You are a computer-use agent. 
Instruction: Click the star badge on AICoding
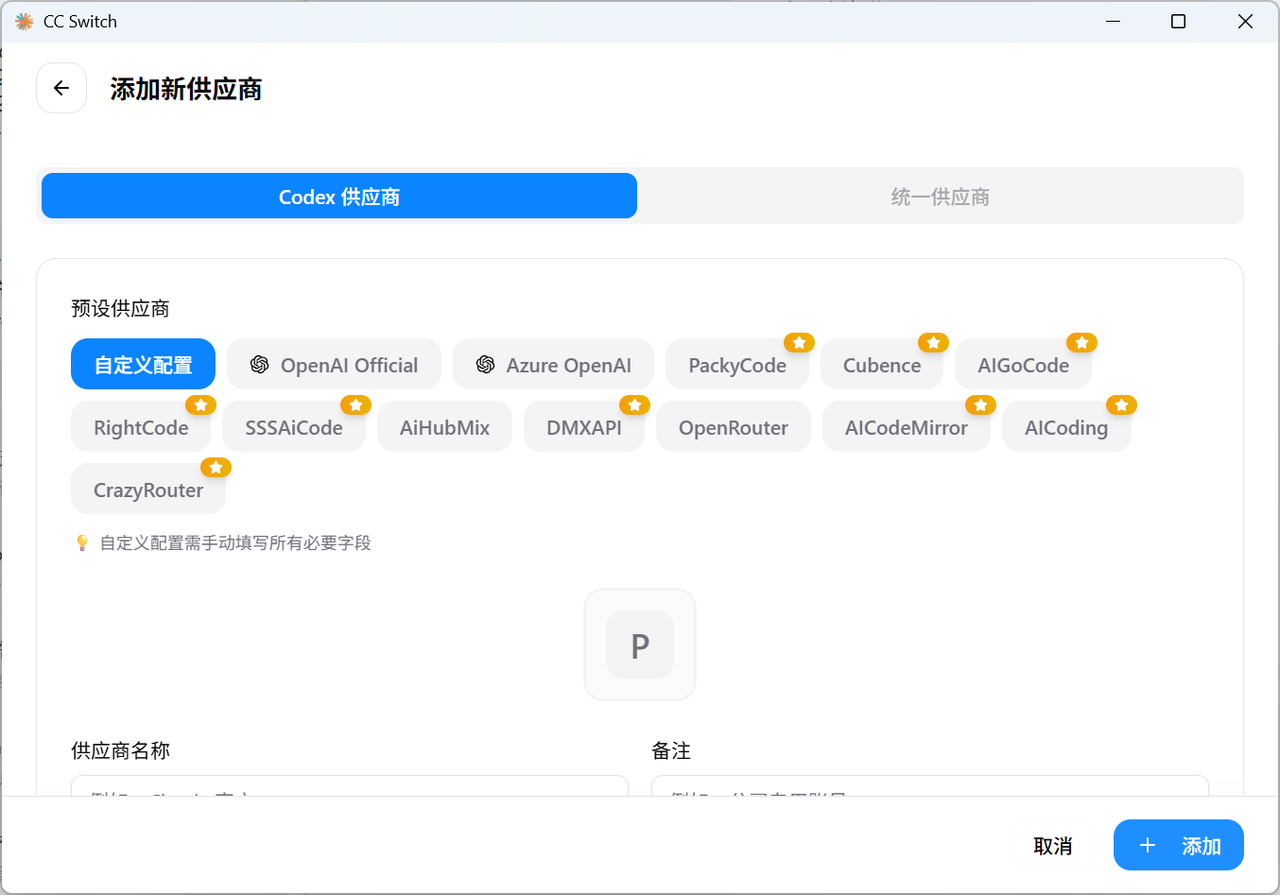(x=1122, y=405)
